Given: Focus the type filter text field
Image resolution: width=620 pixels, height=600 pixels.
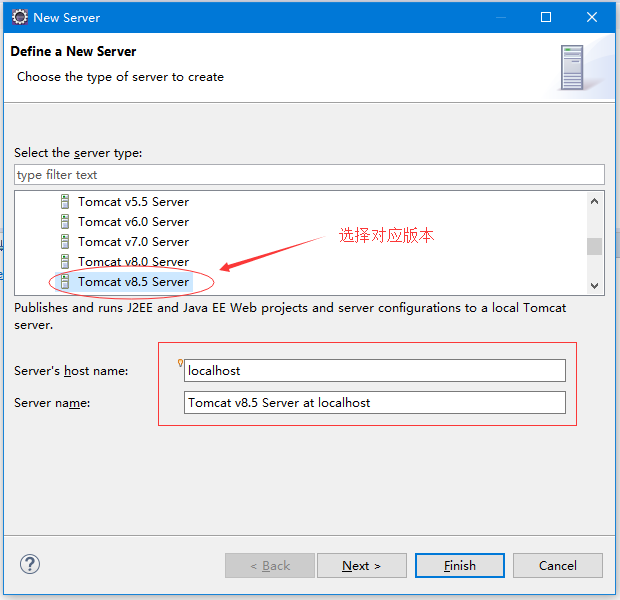Looking at the screenshot, I should pyautogui.click(x=309, y=175).
